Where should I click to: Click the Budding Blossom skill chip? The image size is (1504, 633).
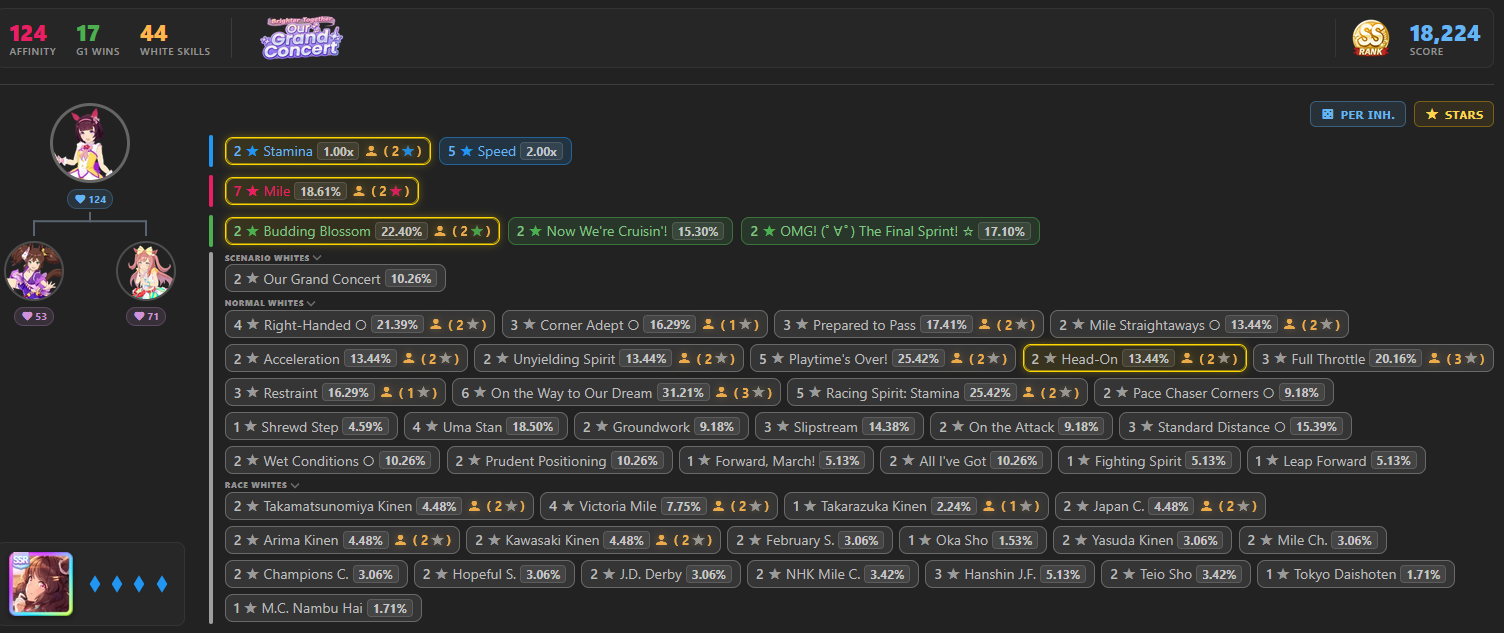pyautogui.click(x=362, y=231)
